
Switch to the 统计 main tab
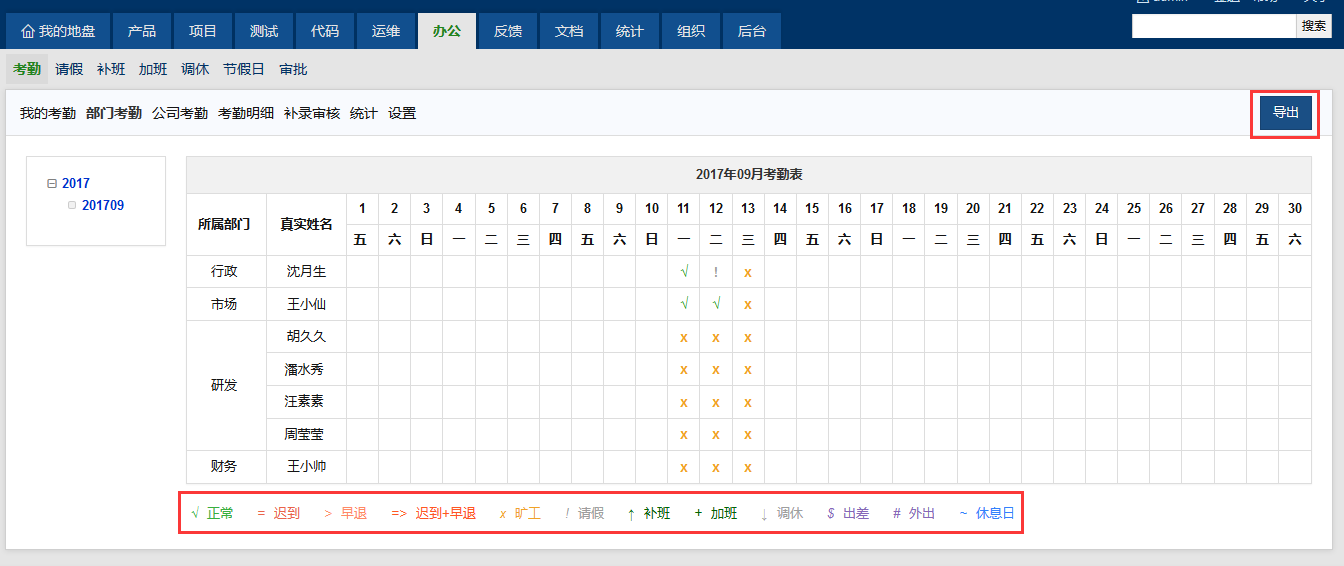click(x=630, y=31)
